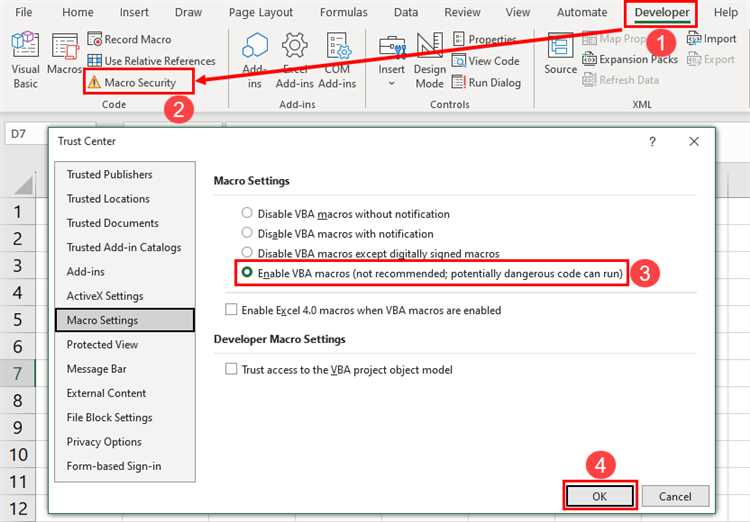Switch to the Draw tab
This screenshot has height=522, width=750.
coord(188,12)
